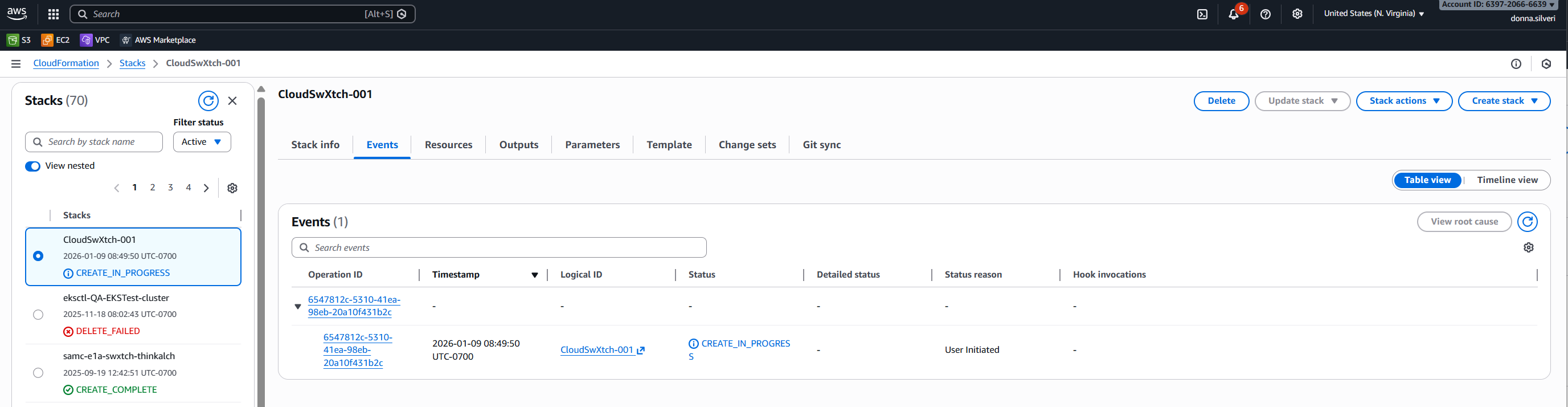Image resolution: width=1568 pixels, height=407 pixels.
Task: Click the stacks panel vertical scrollbar
Action: [261, 244]
